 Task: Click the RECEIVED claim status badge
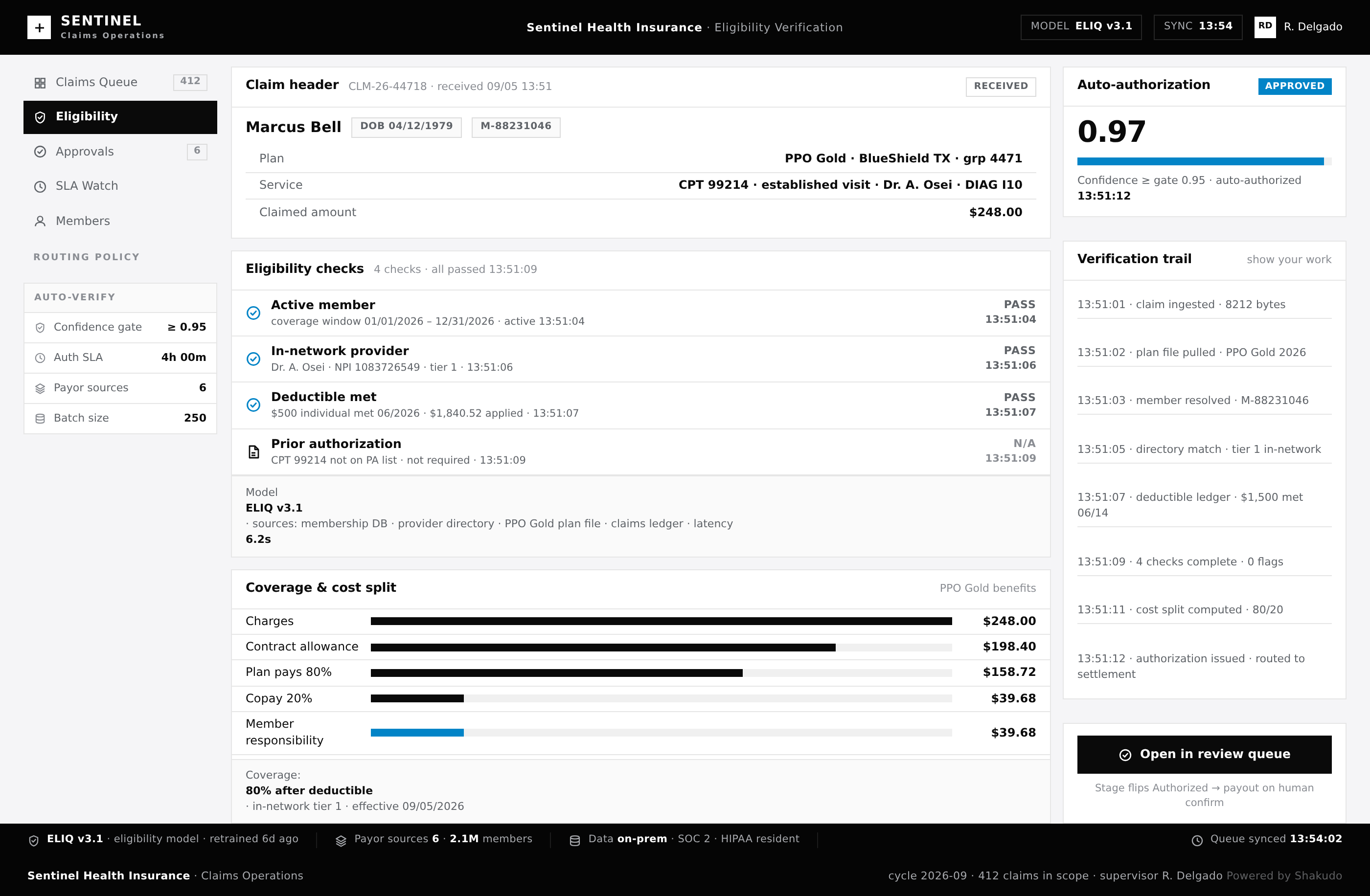pos(1001,86)
